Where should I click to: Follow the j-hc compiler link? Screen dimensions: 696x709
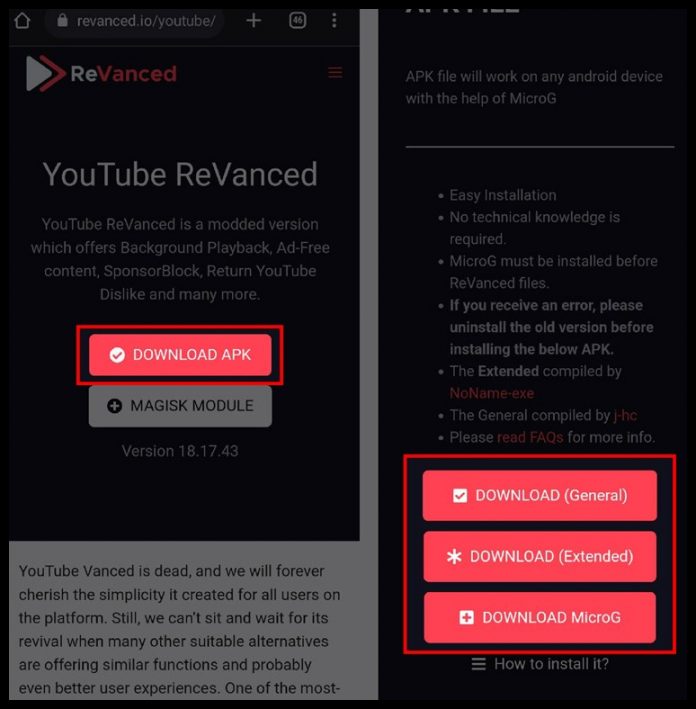(628, 415)
